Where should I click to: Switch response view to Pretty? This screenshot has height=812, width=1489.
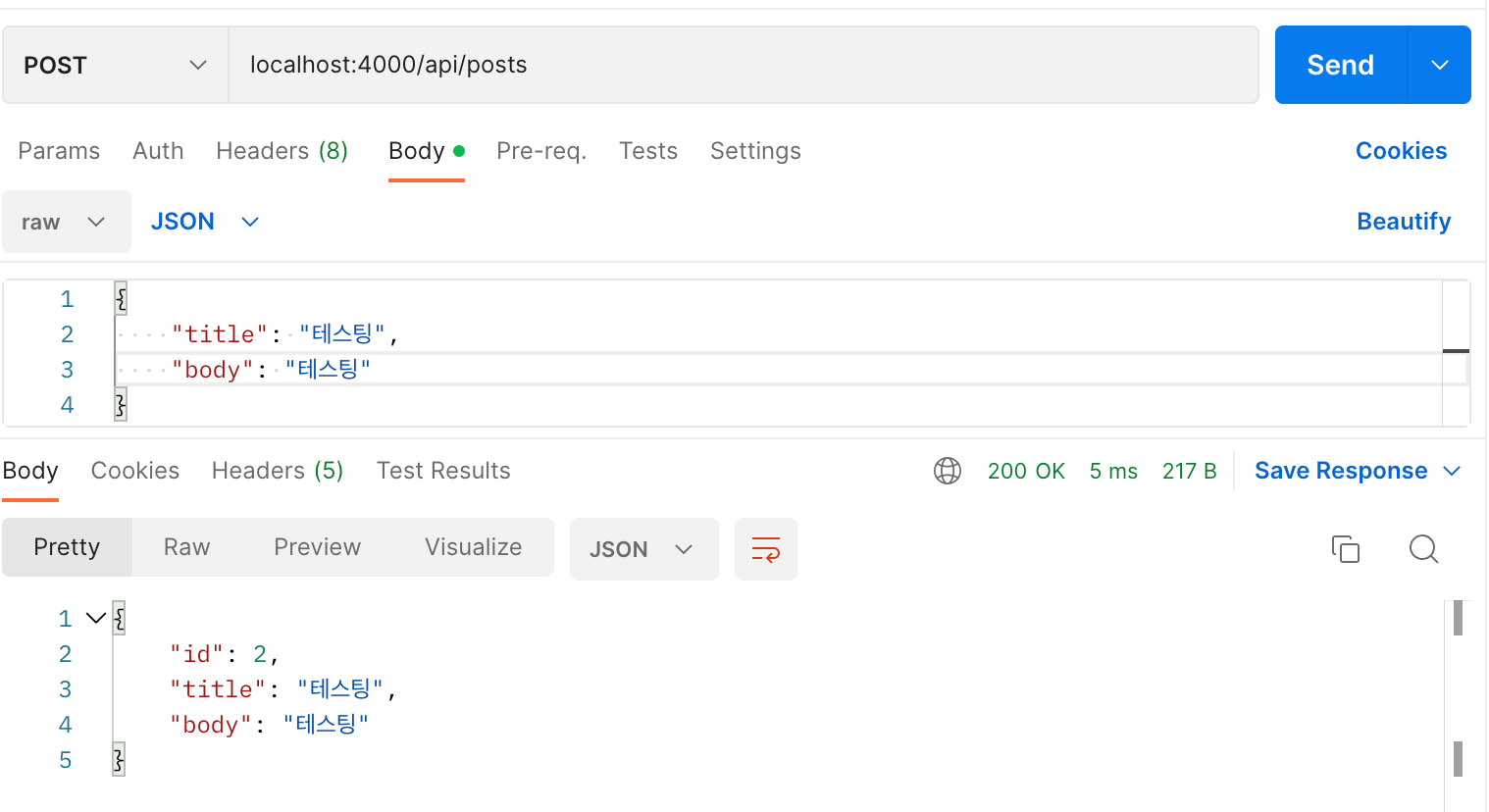(67, 547)
